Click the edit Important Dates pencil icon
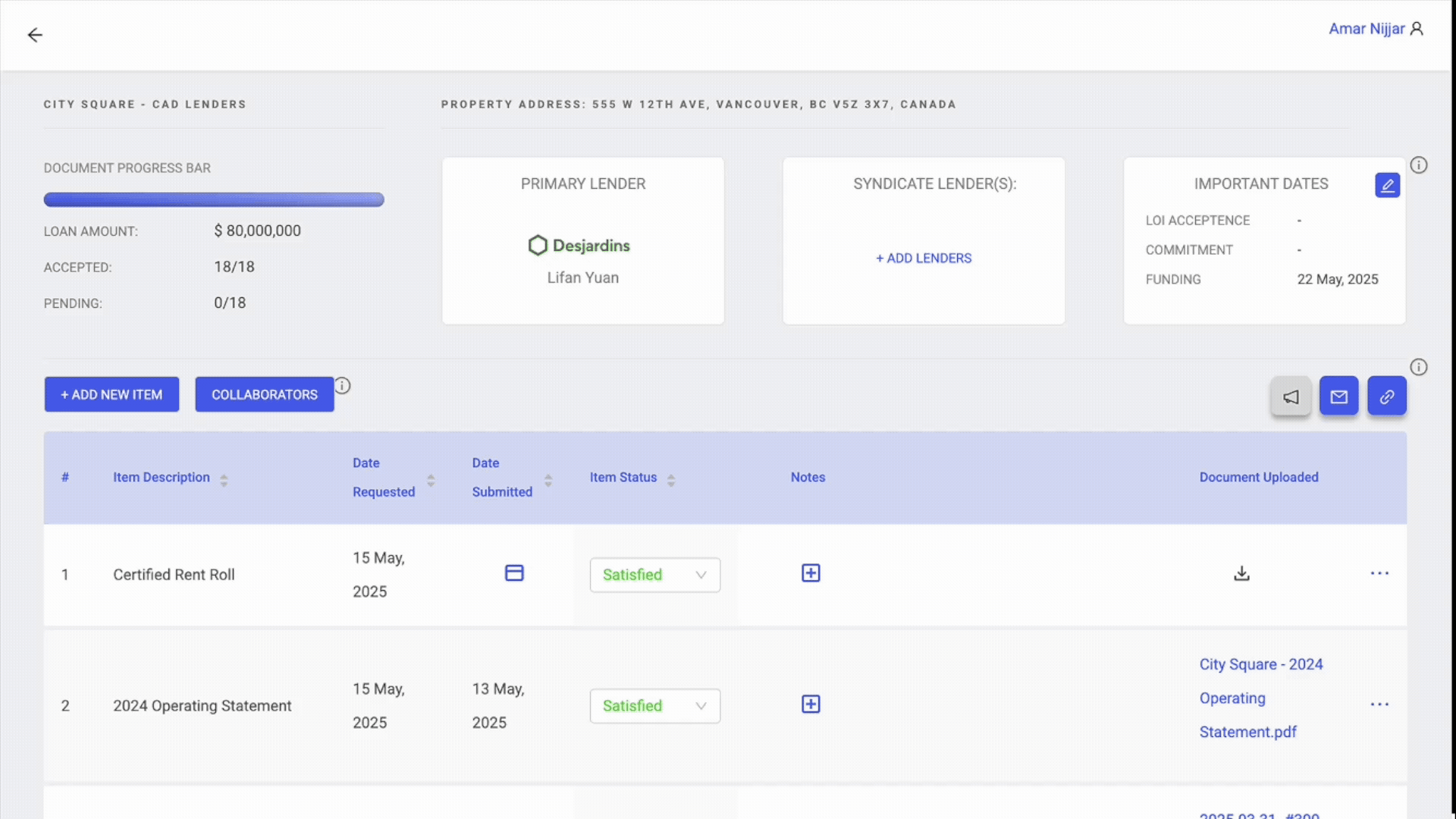Viewport: 1456px width, 819px height. point(1387,185)
